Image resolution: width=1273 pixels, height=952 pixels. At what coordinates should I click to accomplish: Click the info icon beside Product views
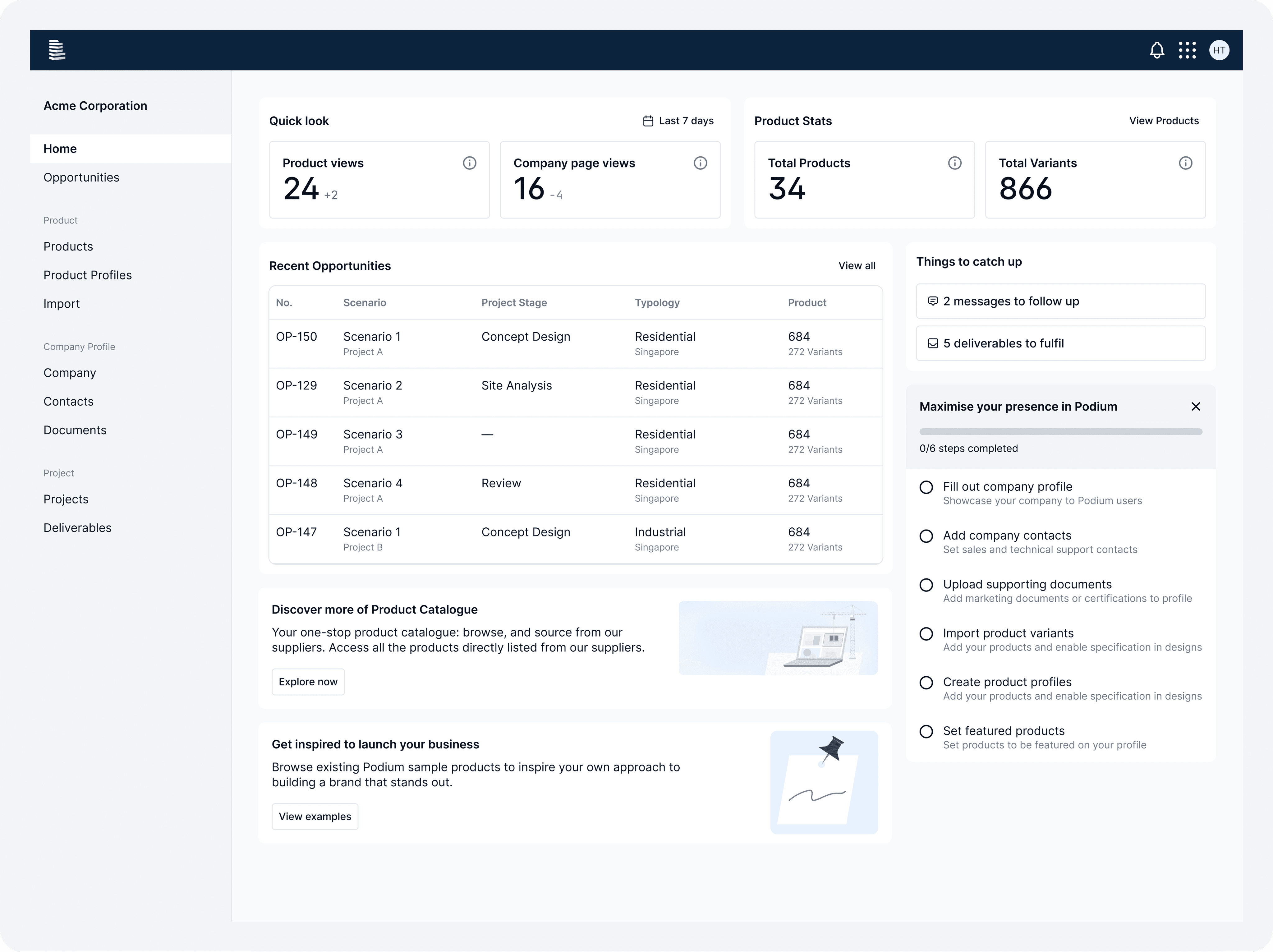(470, 163)
